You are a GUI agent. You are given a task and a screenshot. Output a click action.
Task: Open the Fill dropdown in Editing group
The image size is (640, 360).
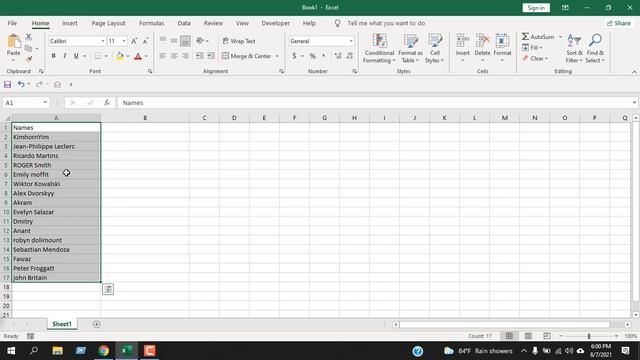pos(533,48)
